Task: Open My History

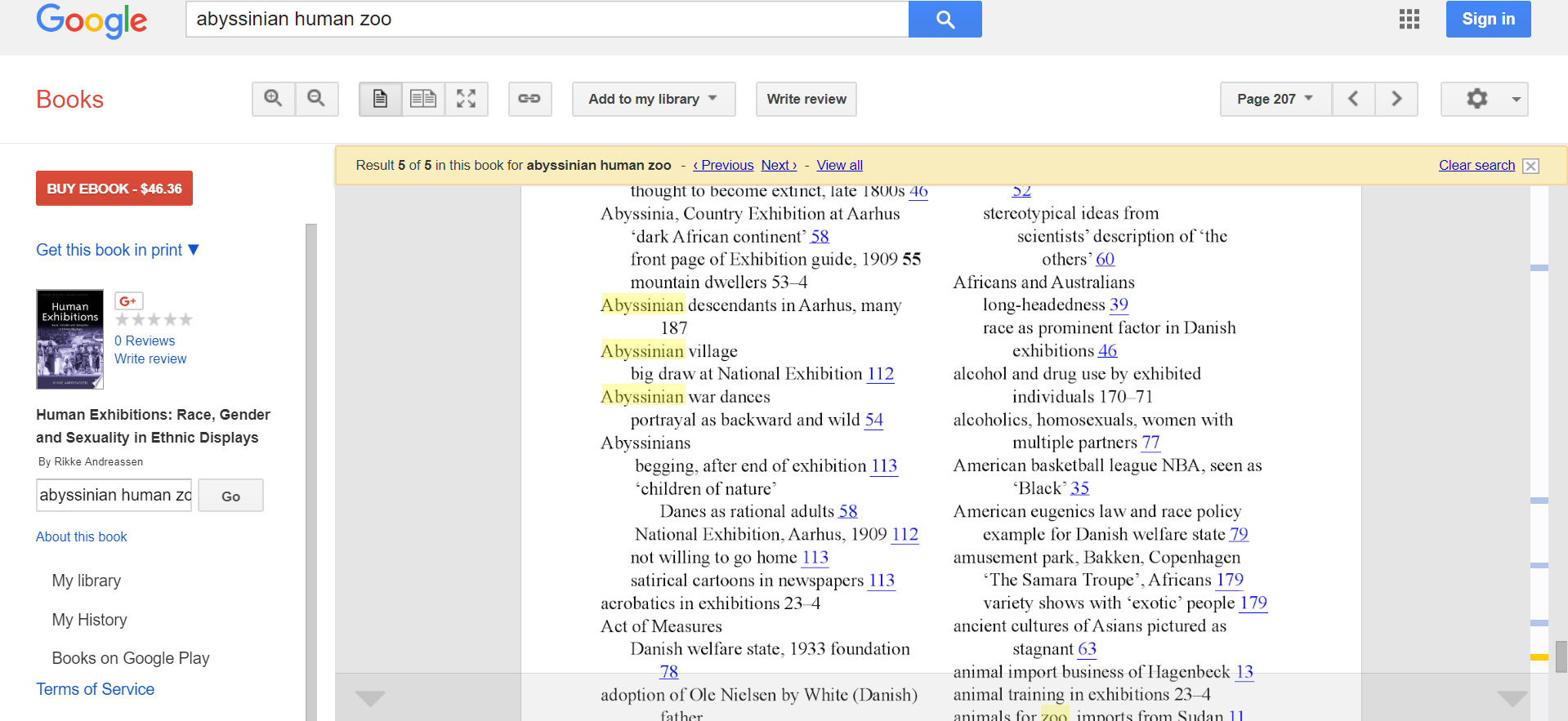Action: click(x=90, y=620)
